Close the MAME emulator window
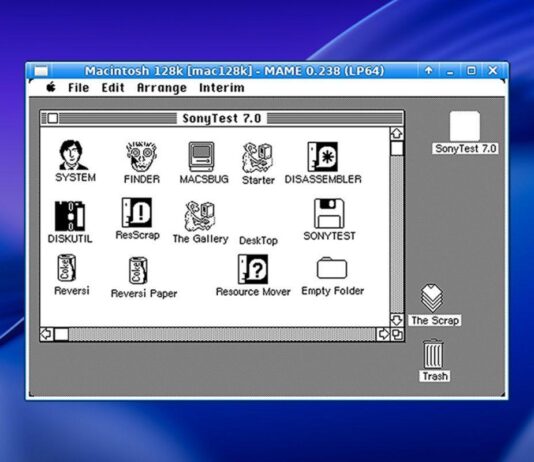534x462 pixels. [x=492, y=70]
